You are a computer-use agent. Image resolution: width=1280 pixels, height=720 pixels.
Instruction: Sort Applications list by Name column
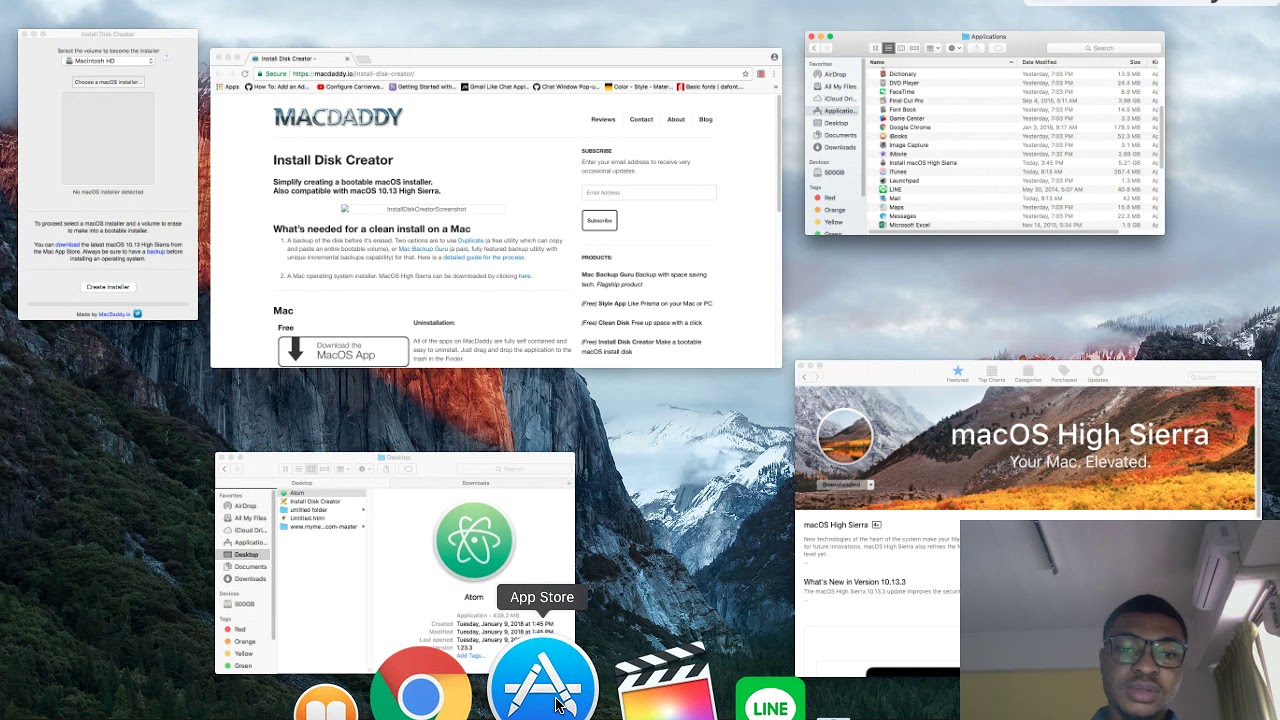(942, 62)
